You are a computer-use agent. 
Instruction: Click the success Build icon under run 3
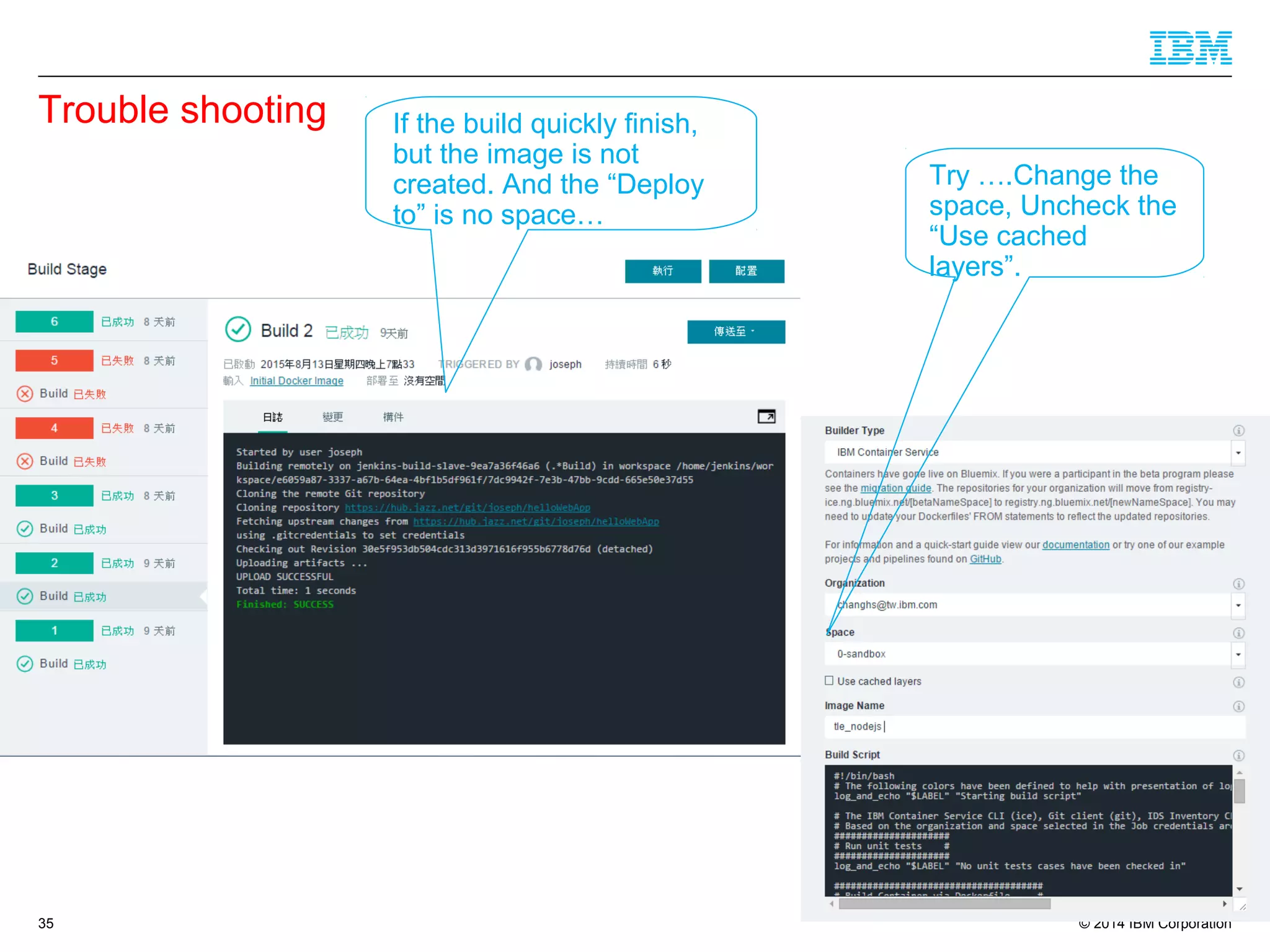[25, 529]
